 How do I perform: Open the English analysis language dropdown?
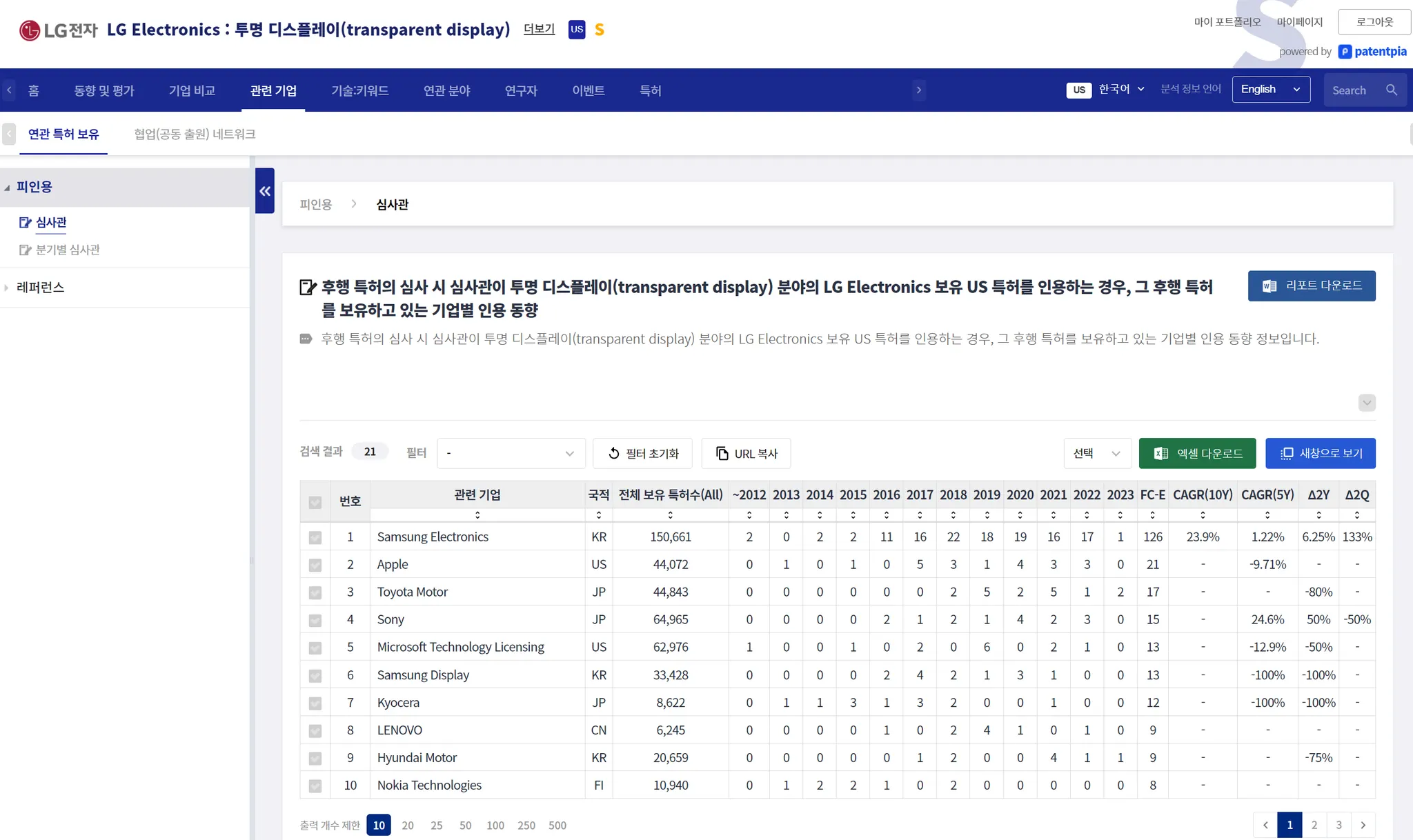(1270, 90)
